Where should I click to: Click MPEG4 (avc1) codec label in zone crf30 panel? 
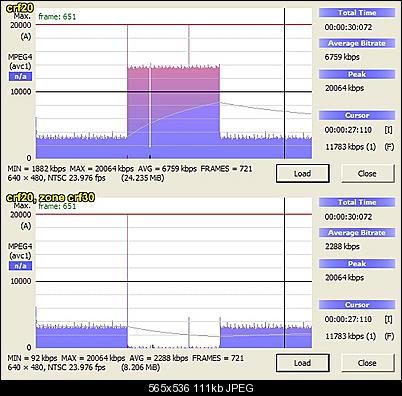[20, 251]
